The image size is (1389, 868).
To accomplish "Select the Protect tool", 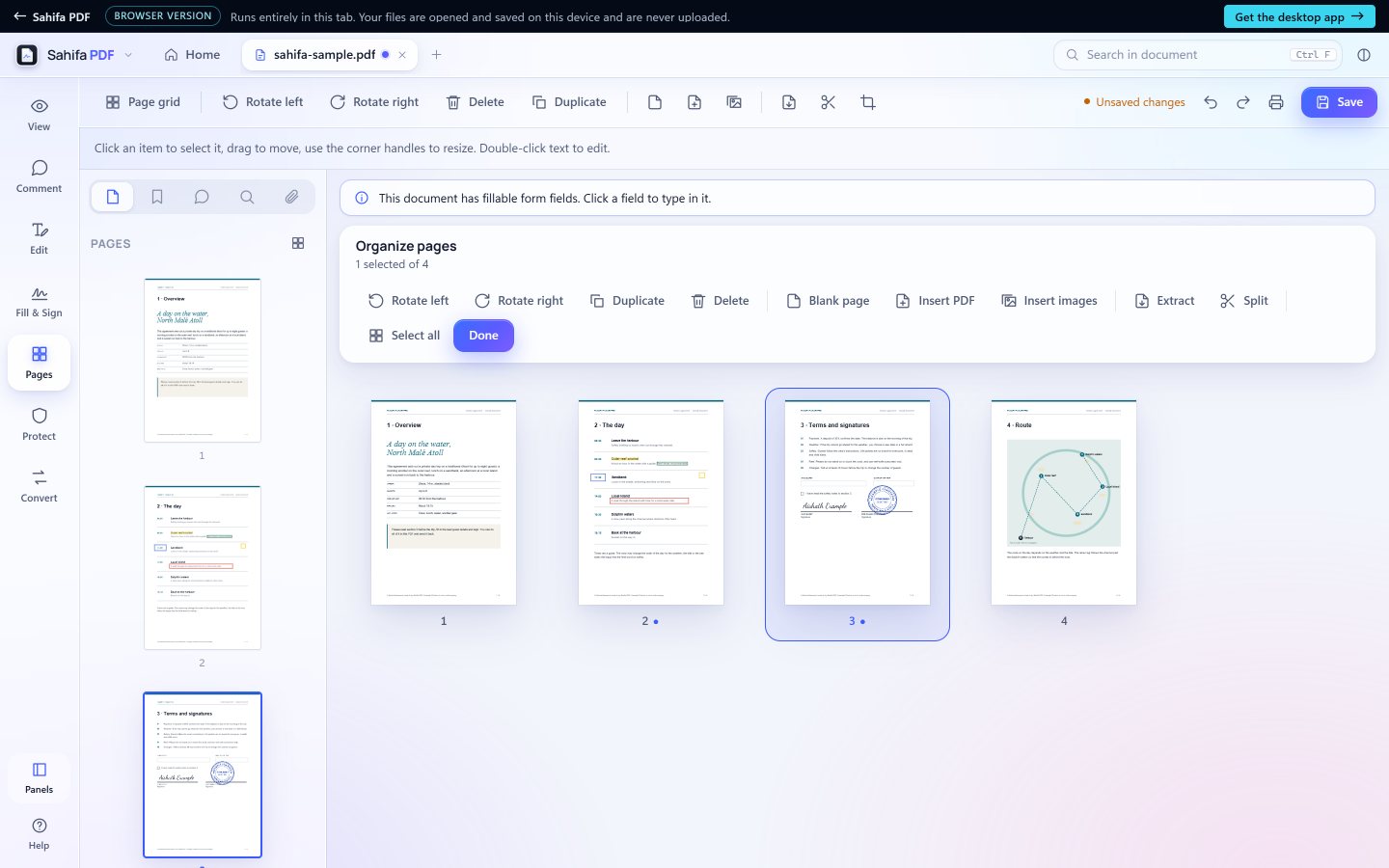I will (39, 423).
